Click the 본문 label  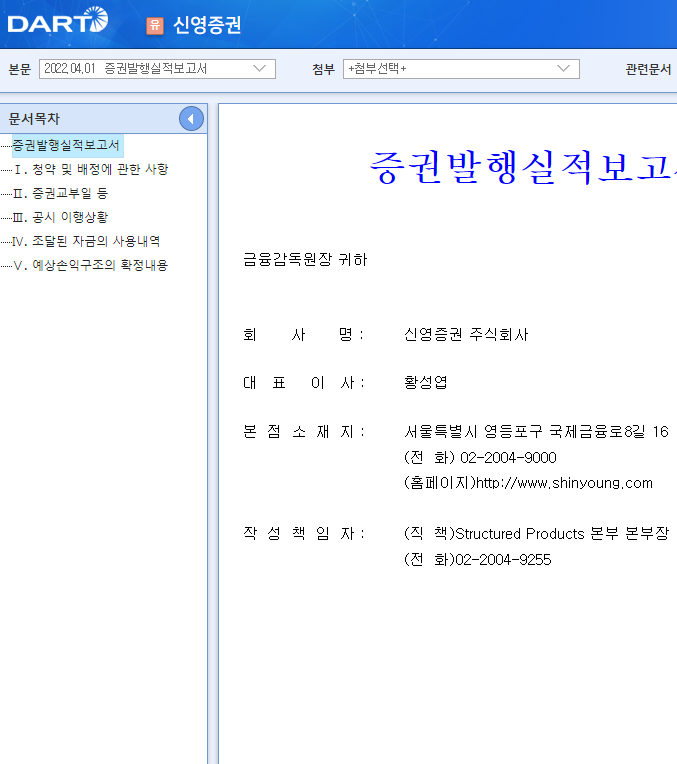tap(20, 69)
